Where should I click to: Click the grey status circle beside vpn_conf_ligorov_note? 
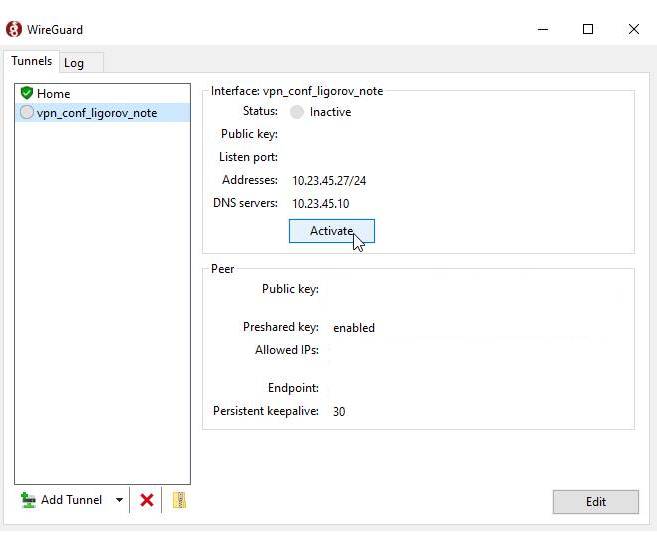[x=27, y=112]
